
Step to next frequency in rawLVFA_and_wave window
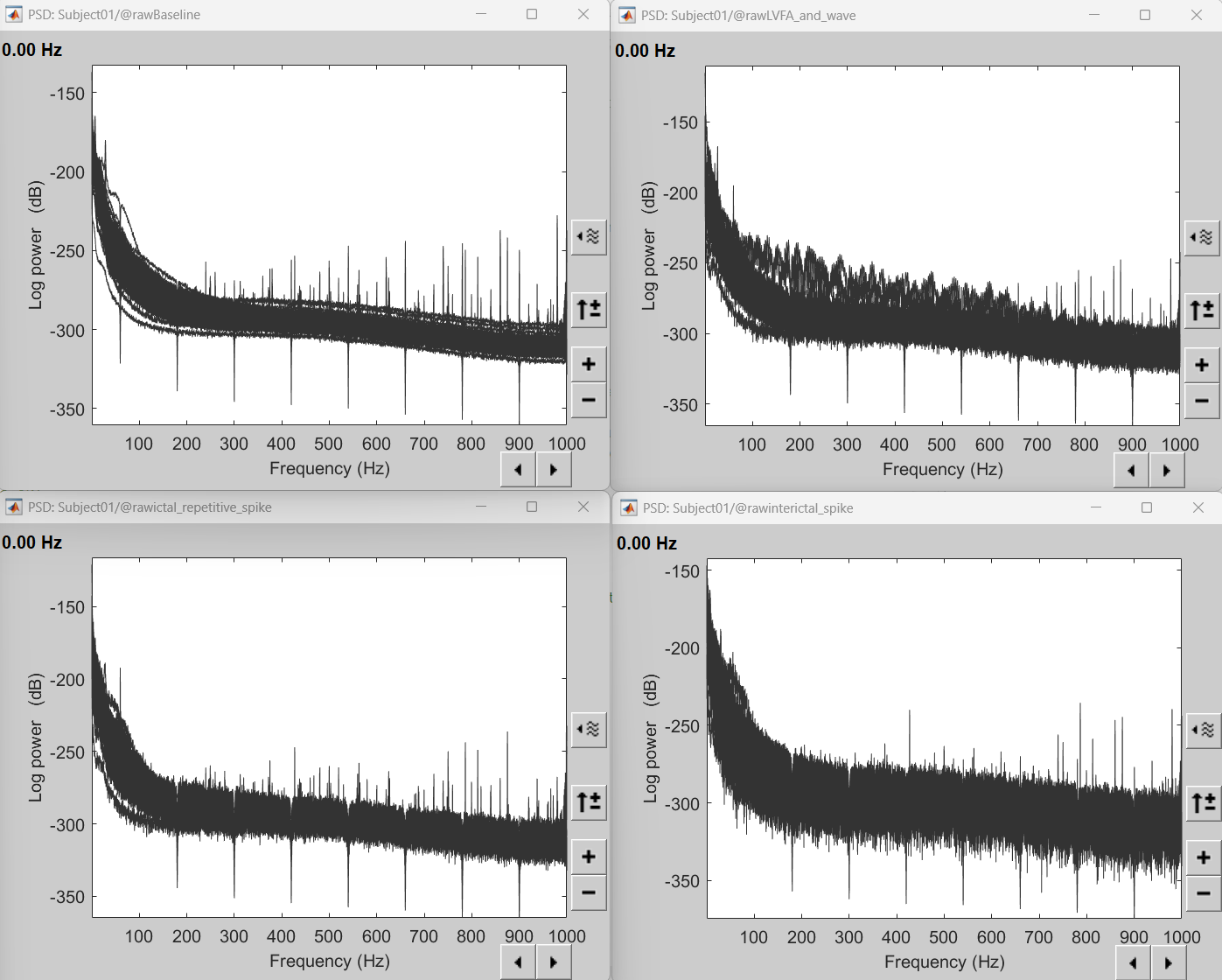click(x=1167, y=471)
